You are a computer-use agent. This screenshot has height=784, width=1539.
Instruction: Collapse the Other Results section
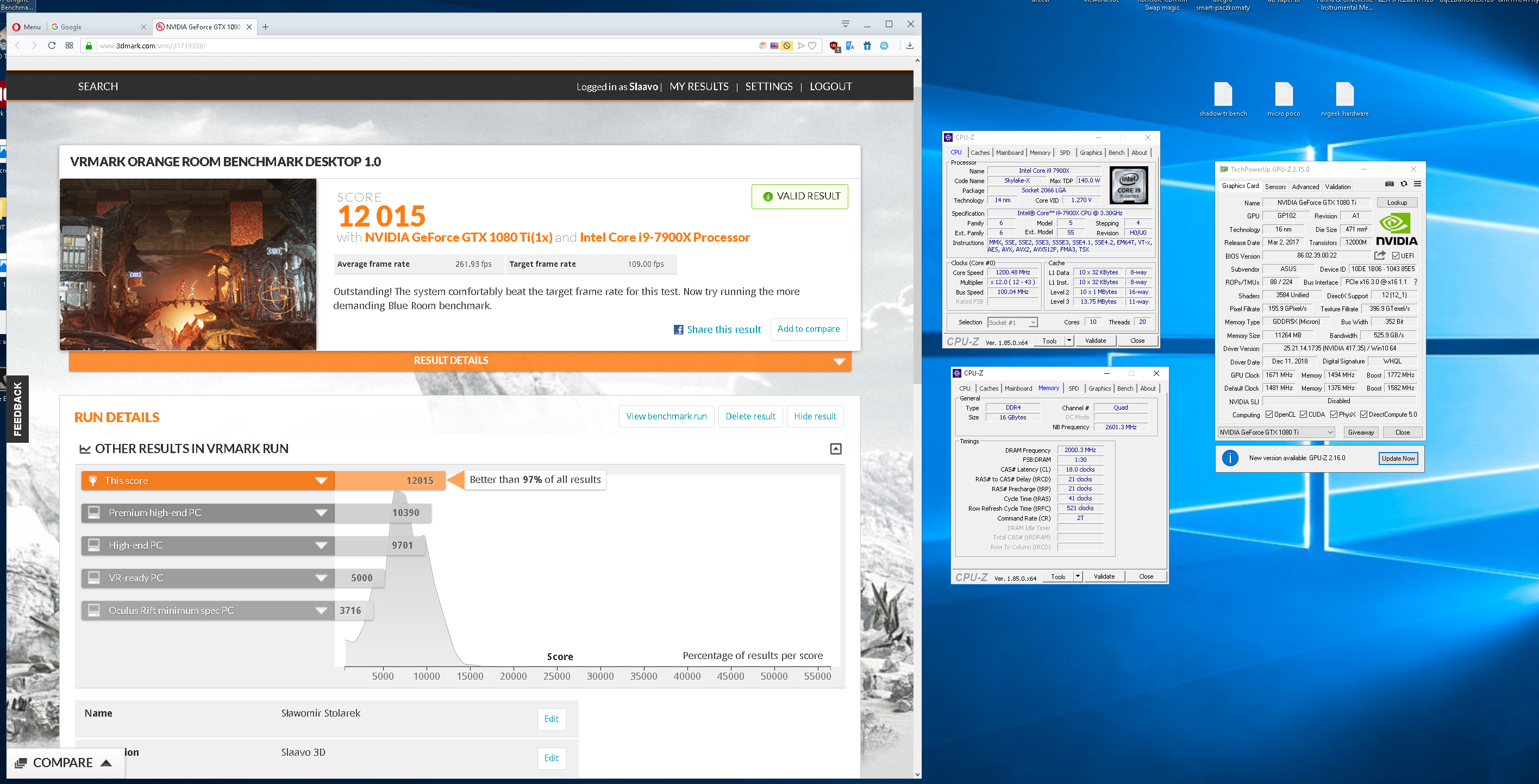(x=836, y=448)
